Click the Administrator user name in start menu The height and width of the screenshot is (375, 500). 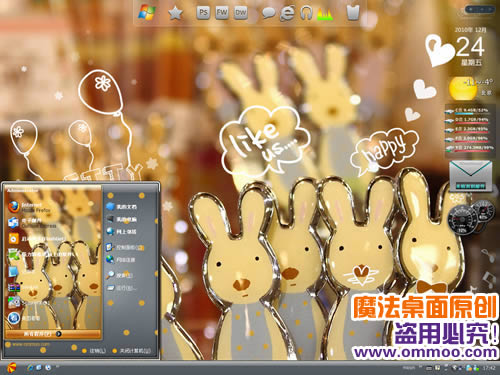click(22, 190)
